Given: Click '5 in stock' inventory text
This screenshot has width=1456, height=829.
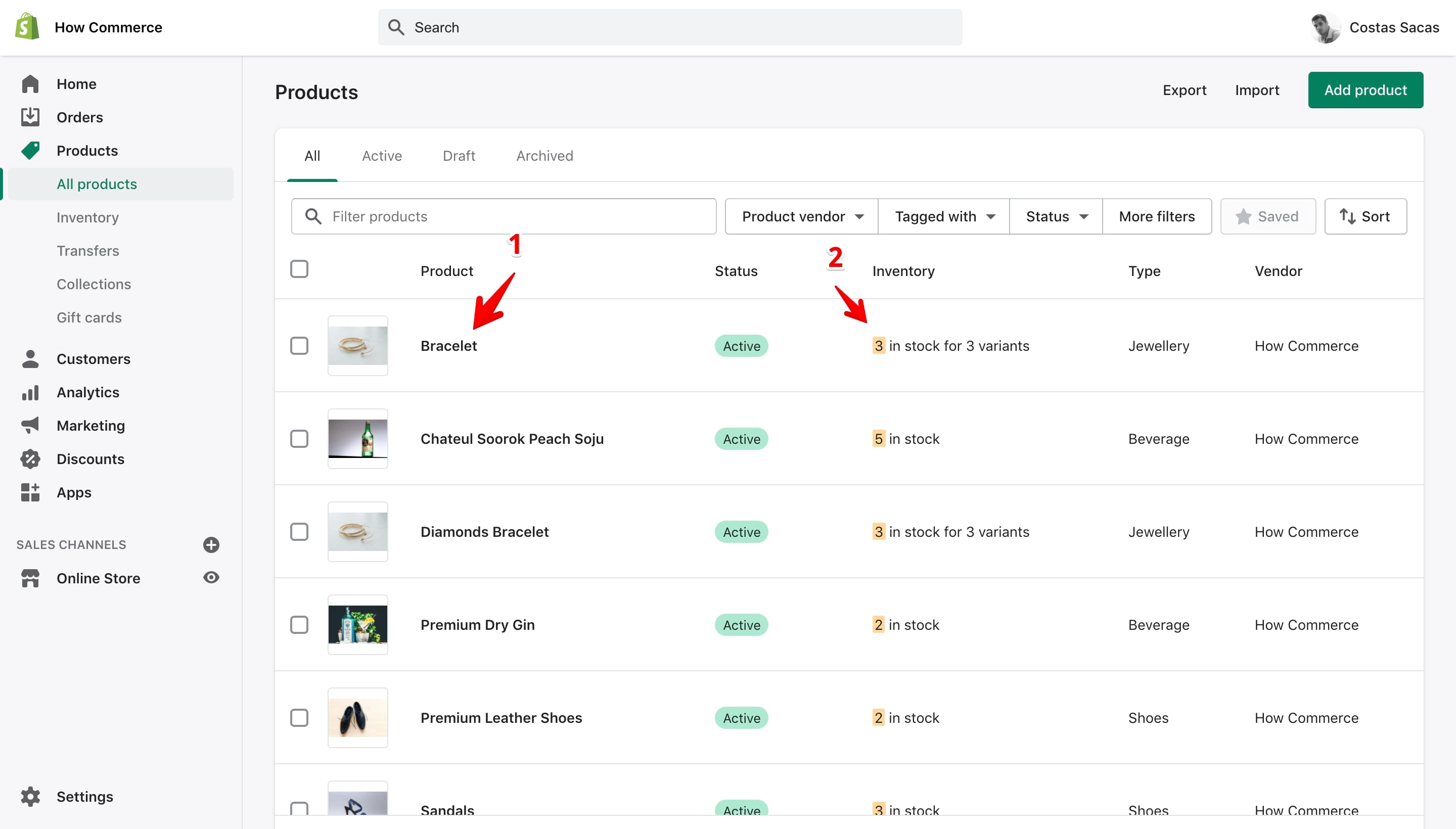Looking at the screenshot, I should click(905, 438).
